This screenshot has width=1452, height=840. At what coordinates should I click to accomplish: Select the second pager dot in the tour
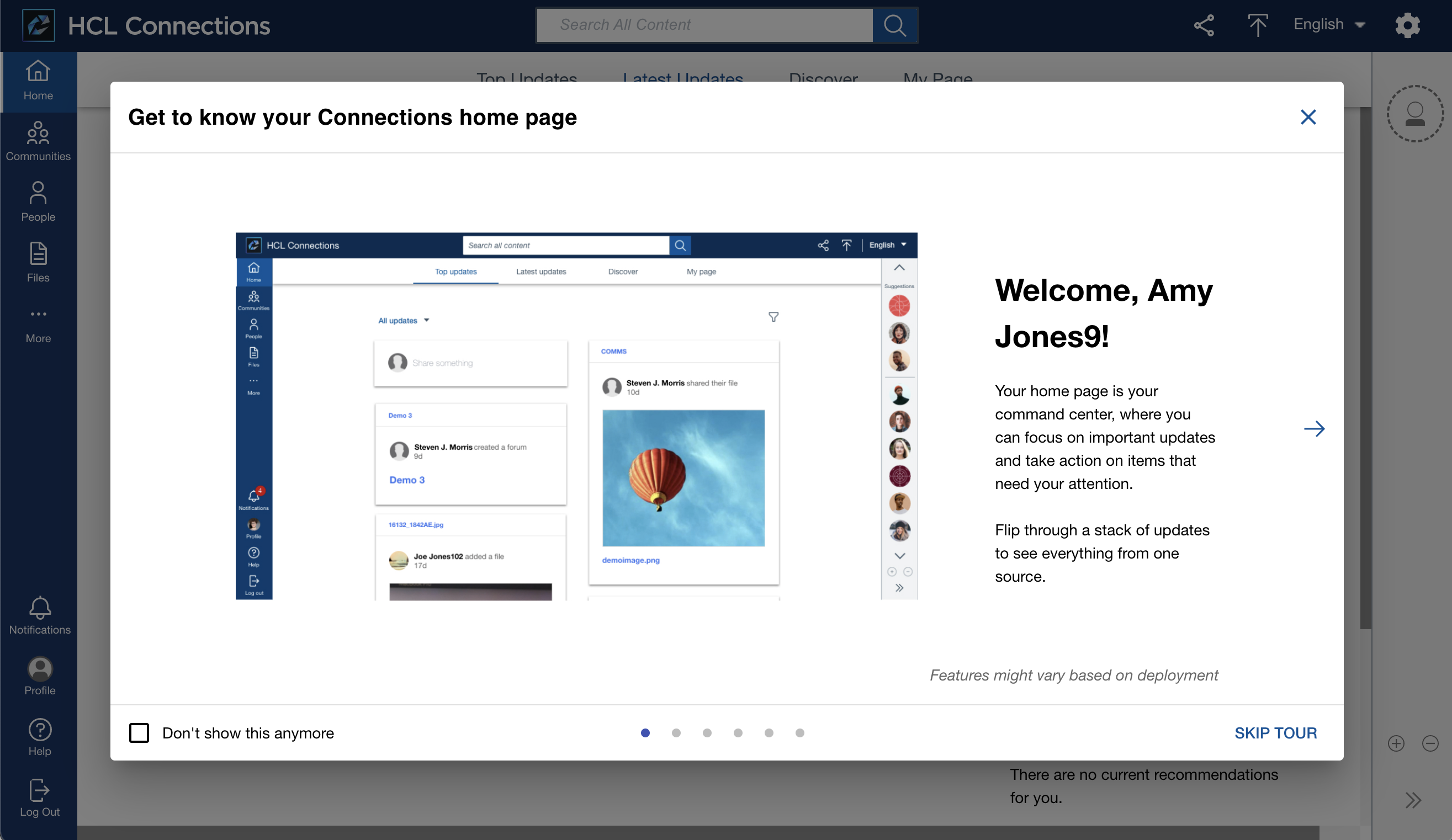coord(676,733)
